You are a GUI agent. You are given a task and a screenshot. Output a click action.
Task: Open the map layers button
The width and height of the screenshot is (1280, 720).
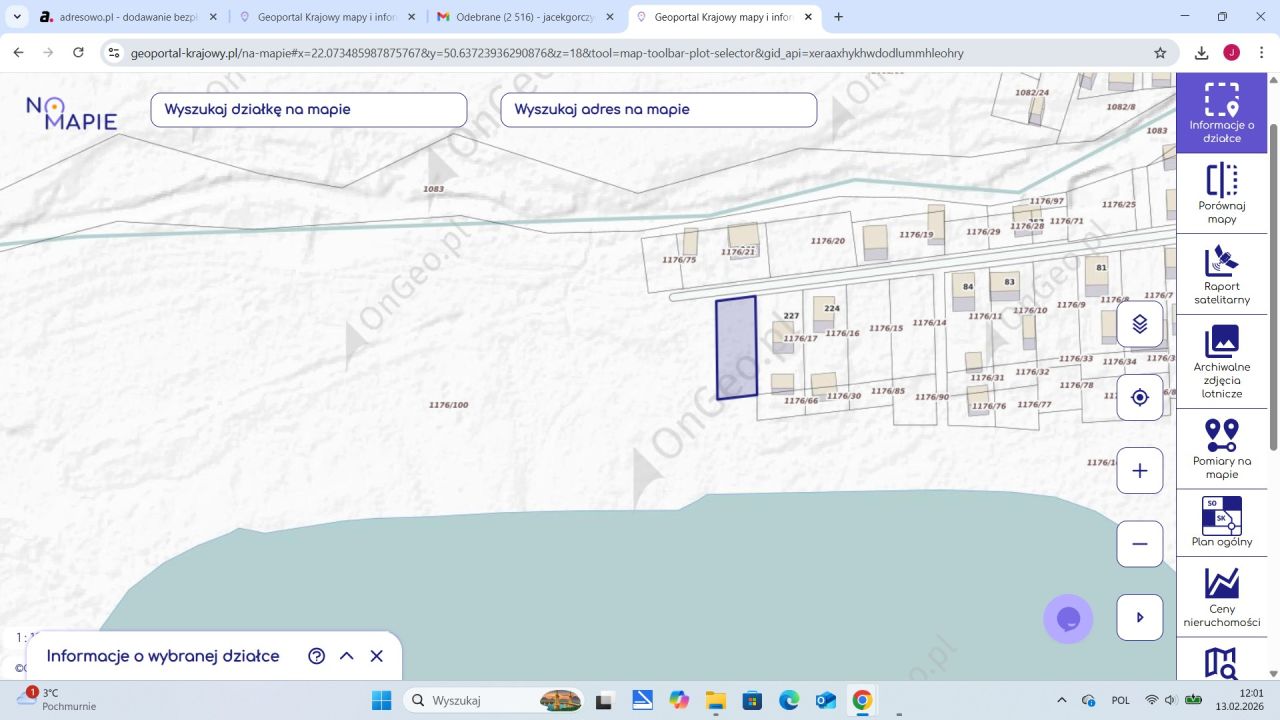pos(1140,324)
